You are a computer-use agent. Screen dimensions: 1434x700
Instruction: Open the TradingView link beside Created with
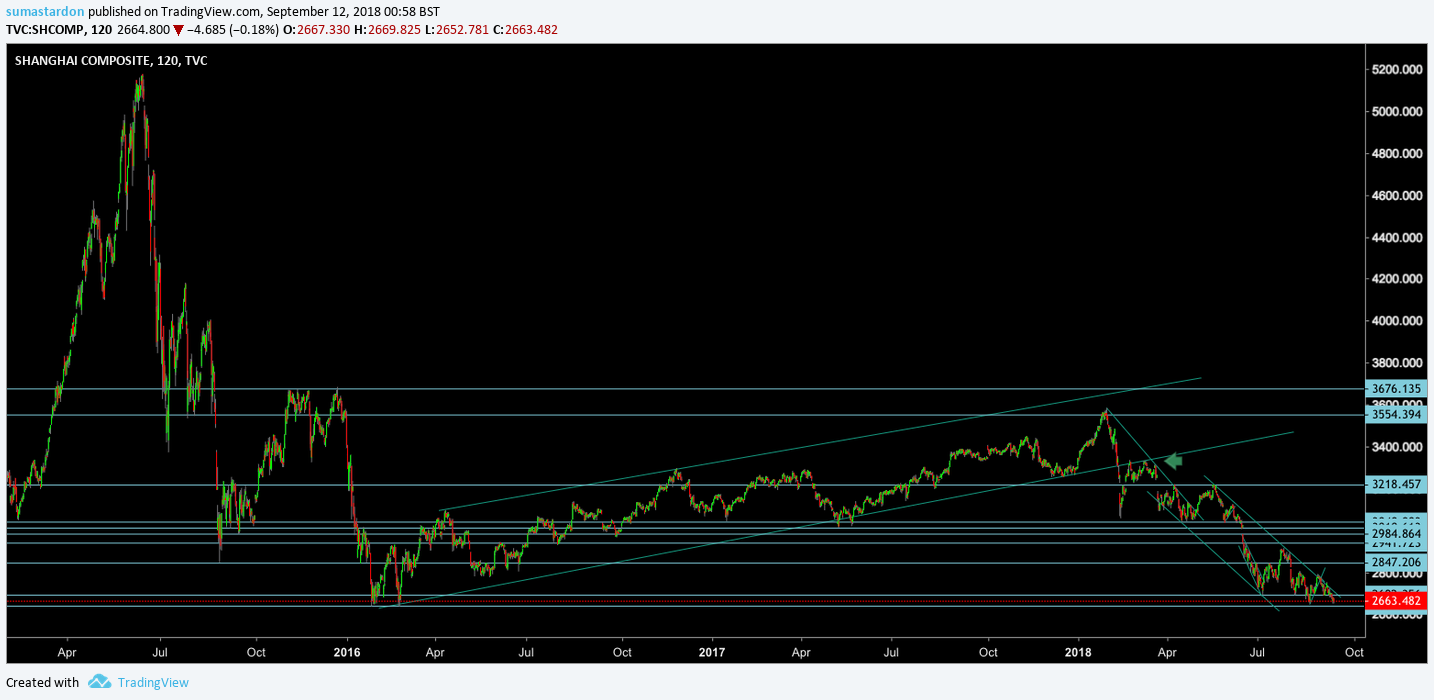click(x=153, y=682)
